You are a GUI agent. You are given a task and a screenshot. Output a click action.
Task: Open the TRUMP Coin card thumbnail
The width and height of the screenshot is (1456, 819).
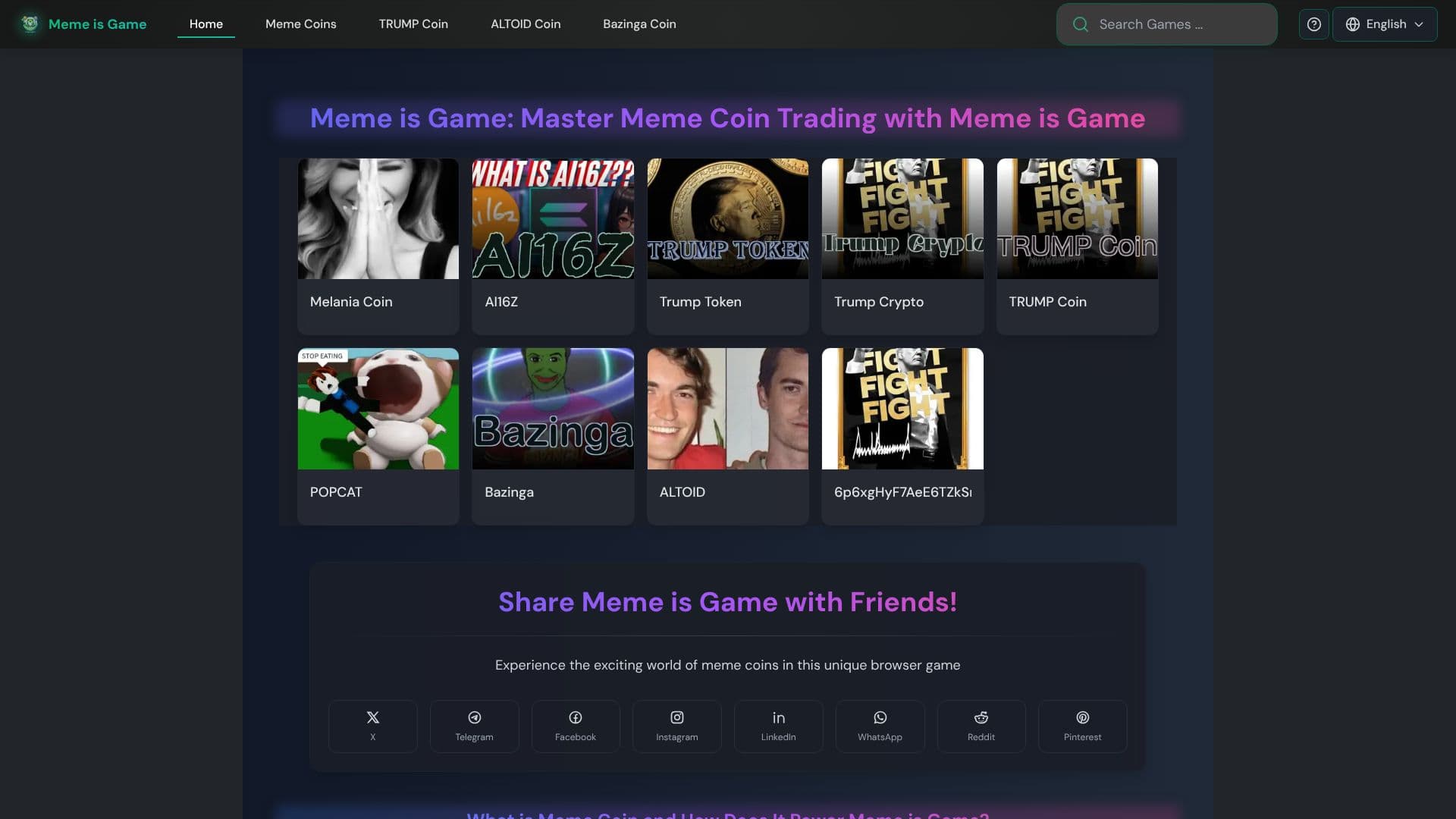(1078, 218)
